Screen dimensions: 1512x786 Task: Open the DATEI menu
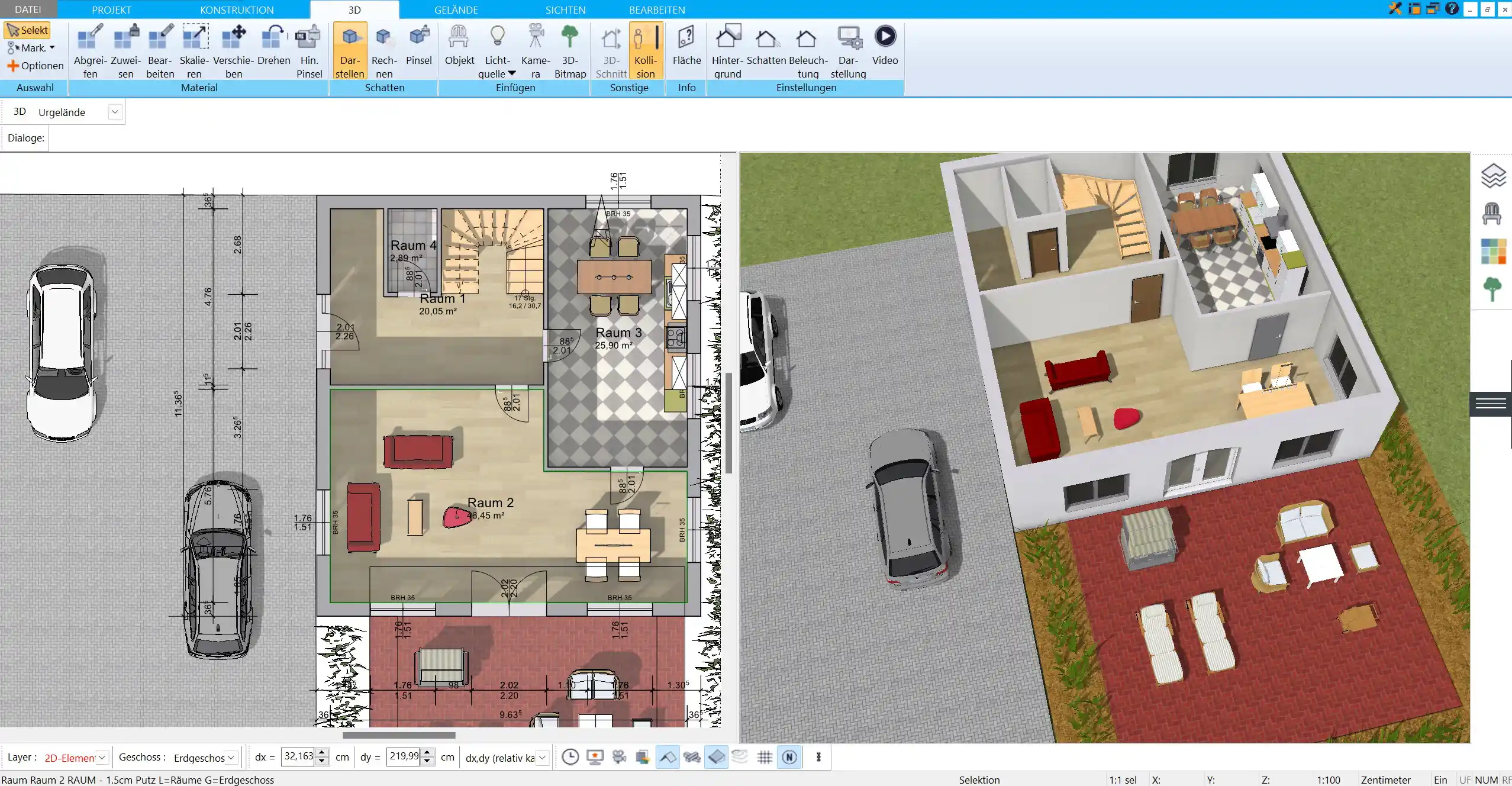point(28,9)
